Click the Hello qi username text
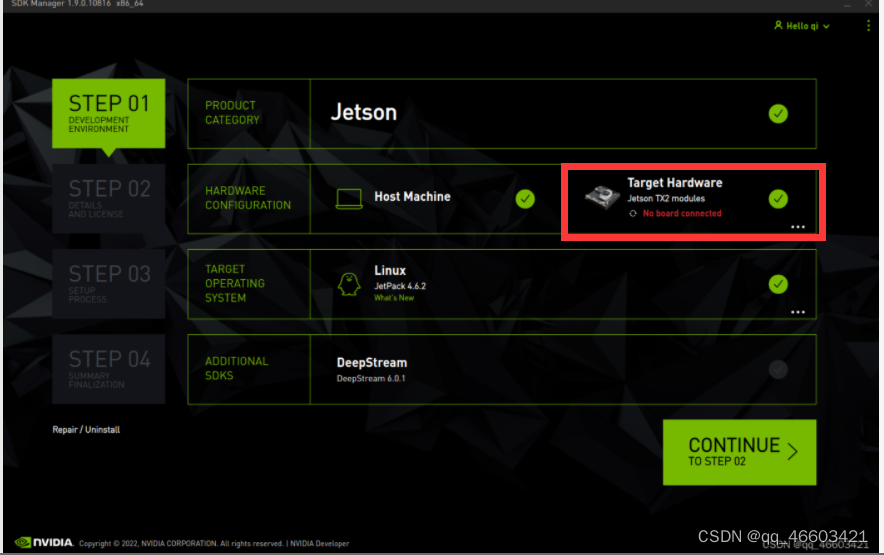This screenshot has height=555, width=884. [x=802, y=26]
